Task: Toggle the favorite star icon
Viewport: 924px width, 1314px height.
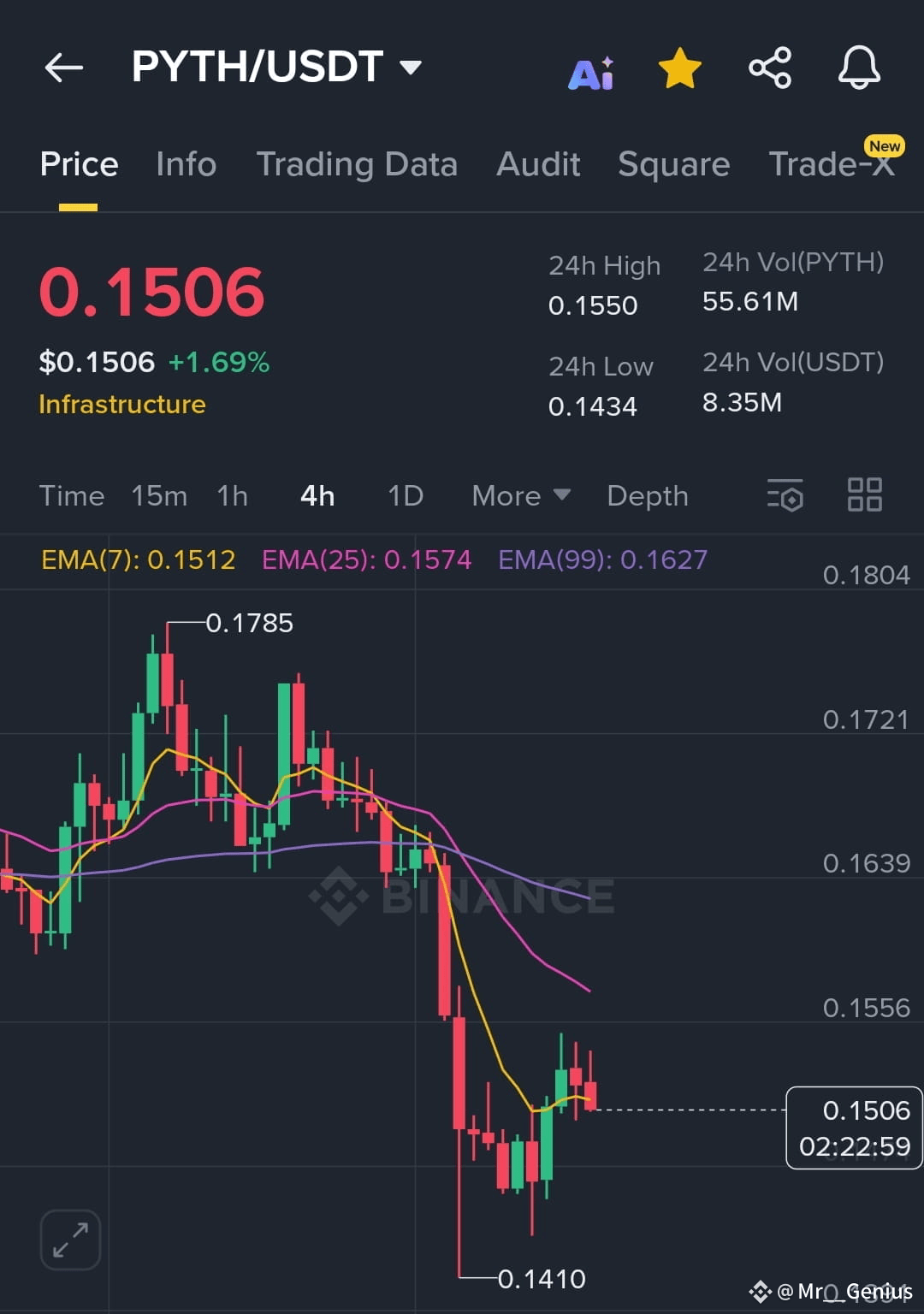Action: 680,68
